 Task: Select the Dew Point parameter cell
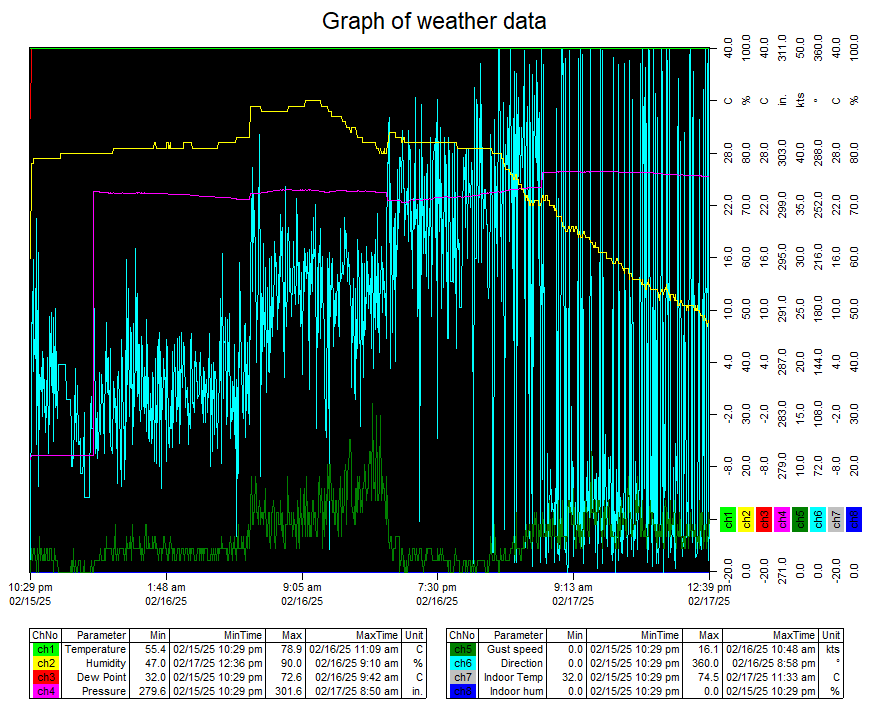coord(102,677)
